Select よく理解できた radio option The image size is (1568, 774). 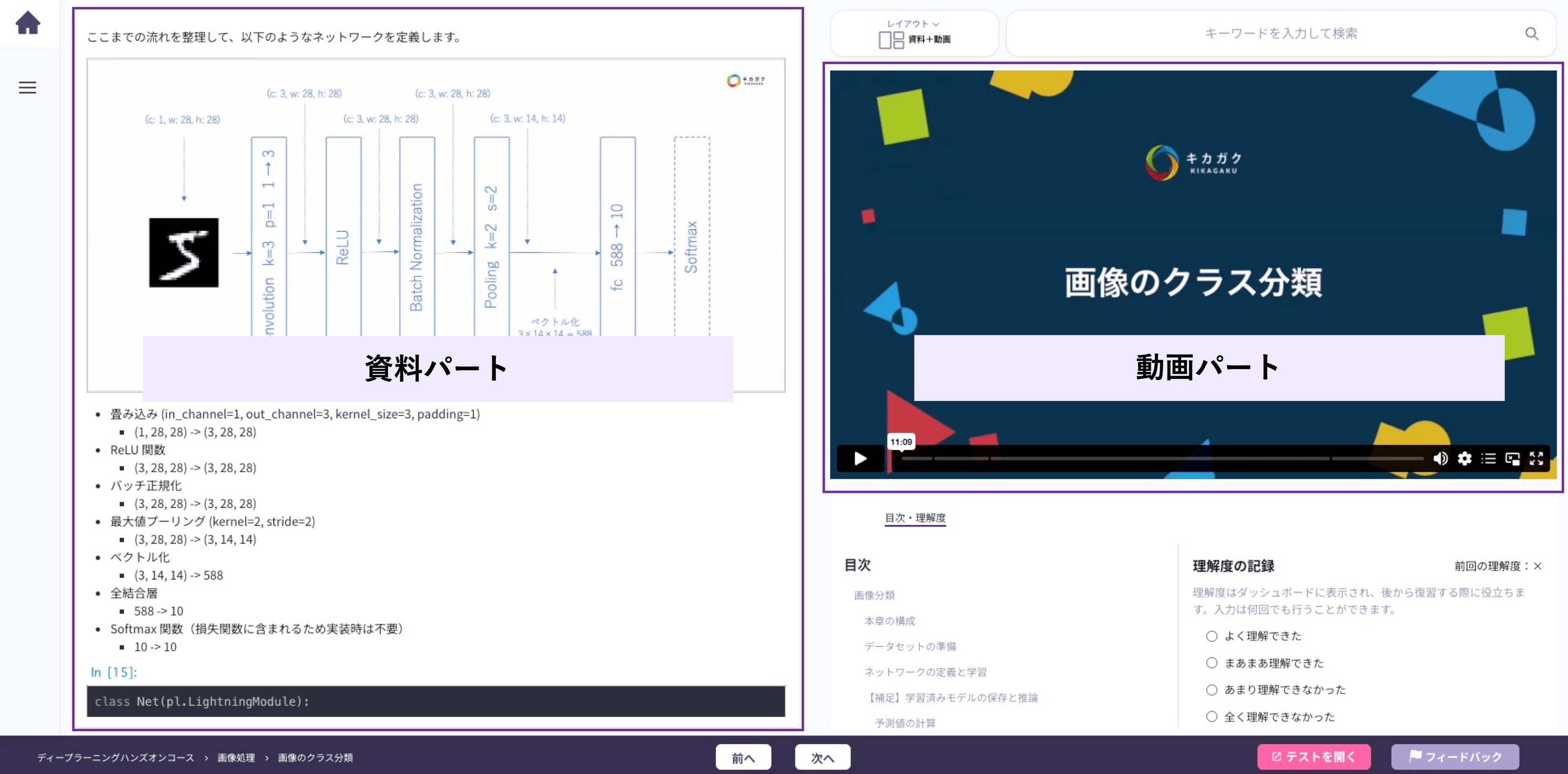pos(1211,636)
